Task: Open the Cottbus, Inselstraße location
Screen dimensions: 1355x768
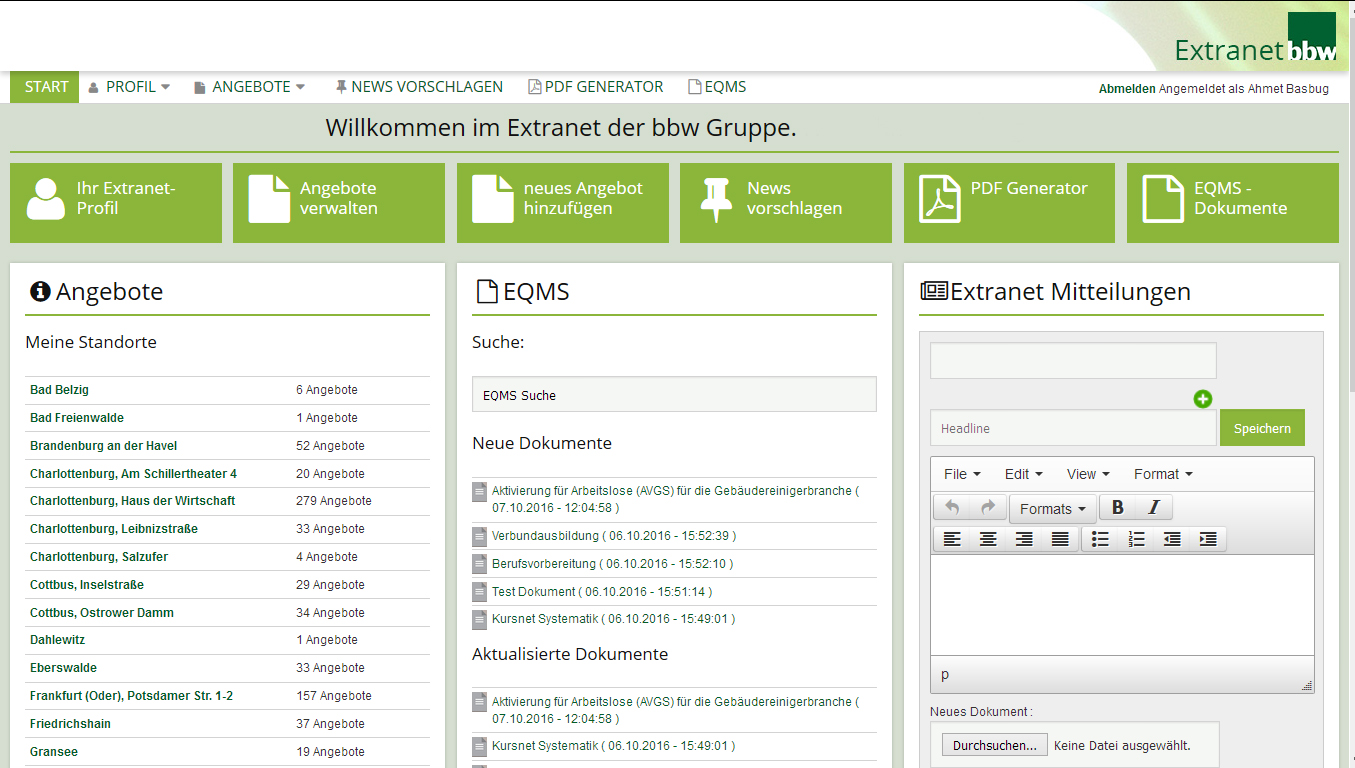Action: 87,585
